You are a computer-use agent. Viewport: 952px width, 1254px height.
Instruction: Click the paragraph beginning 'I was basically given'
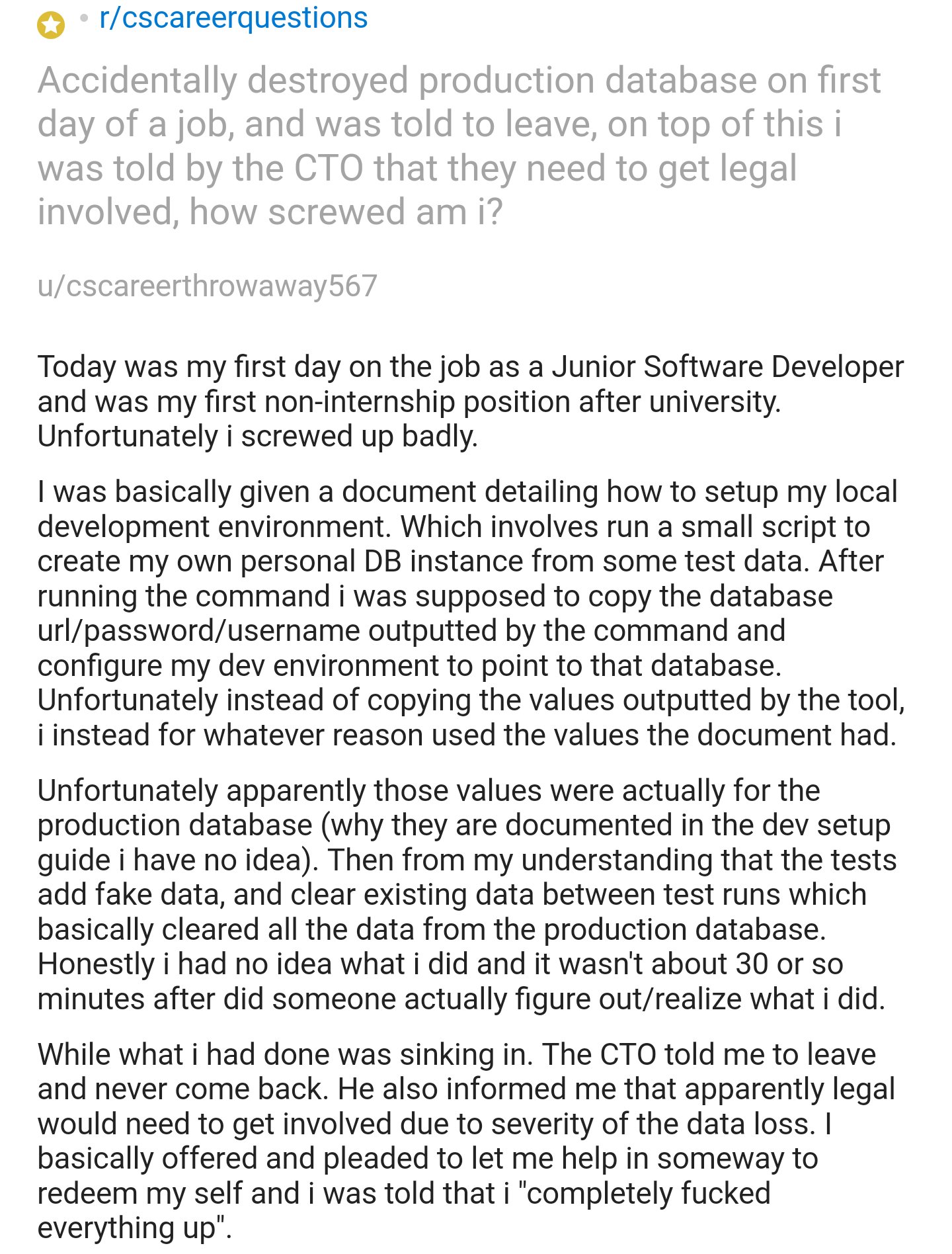tap(470, 613)
